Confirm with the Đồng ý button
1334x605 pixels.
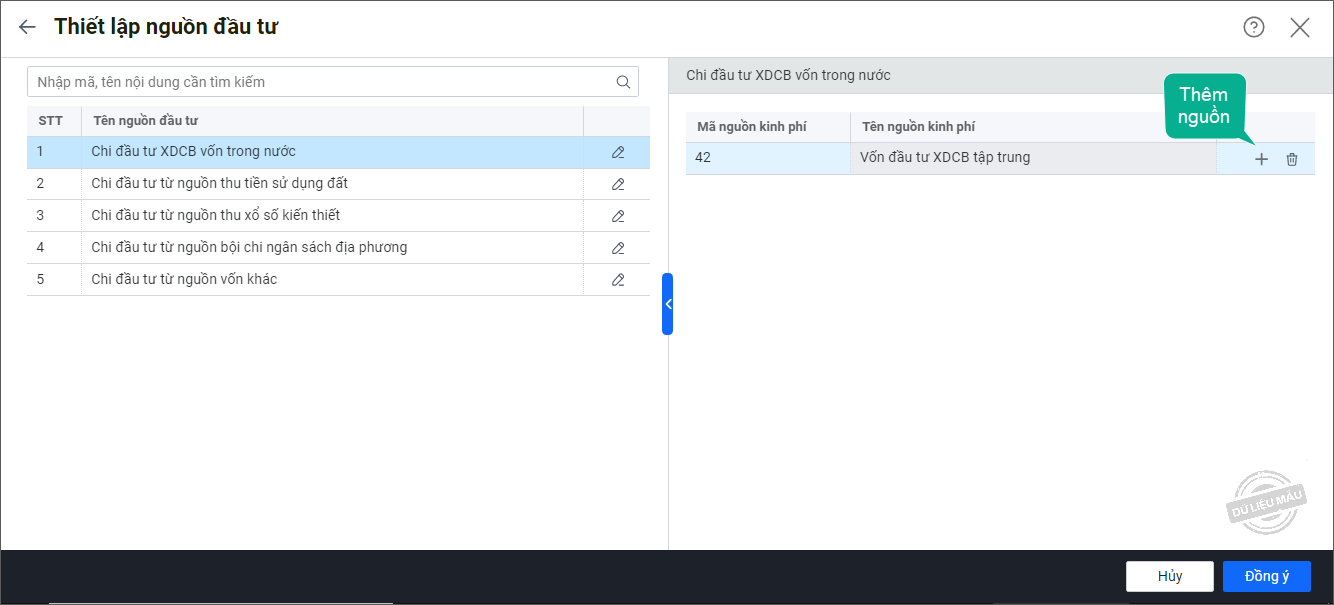click(1266, 576)
